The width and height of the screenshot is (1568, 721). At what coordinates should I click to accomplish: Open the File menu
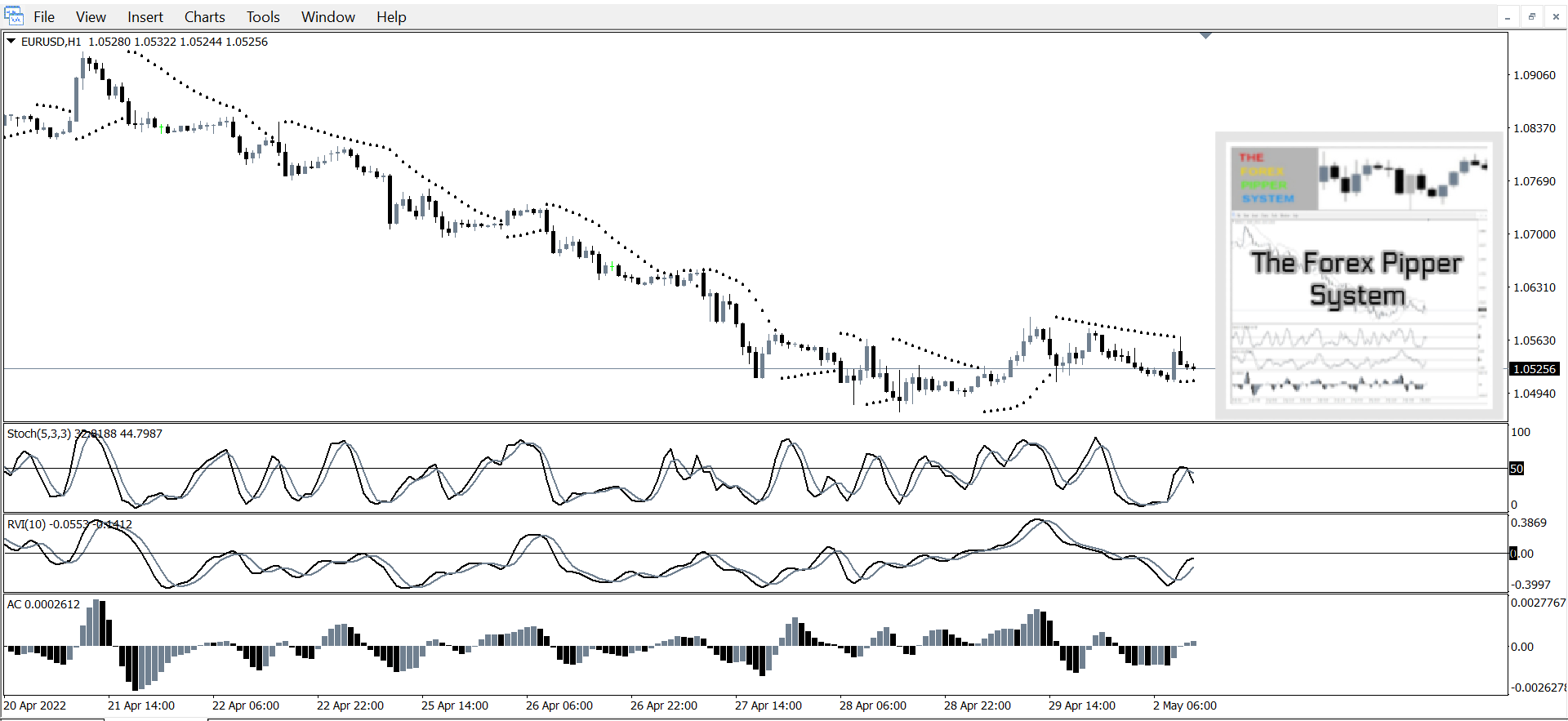click(x=44, y=17)
